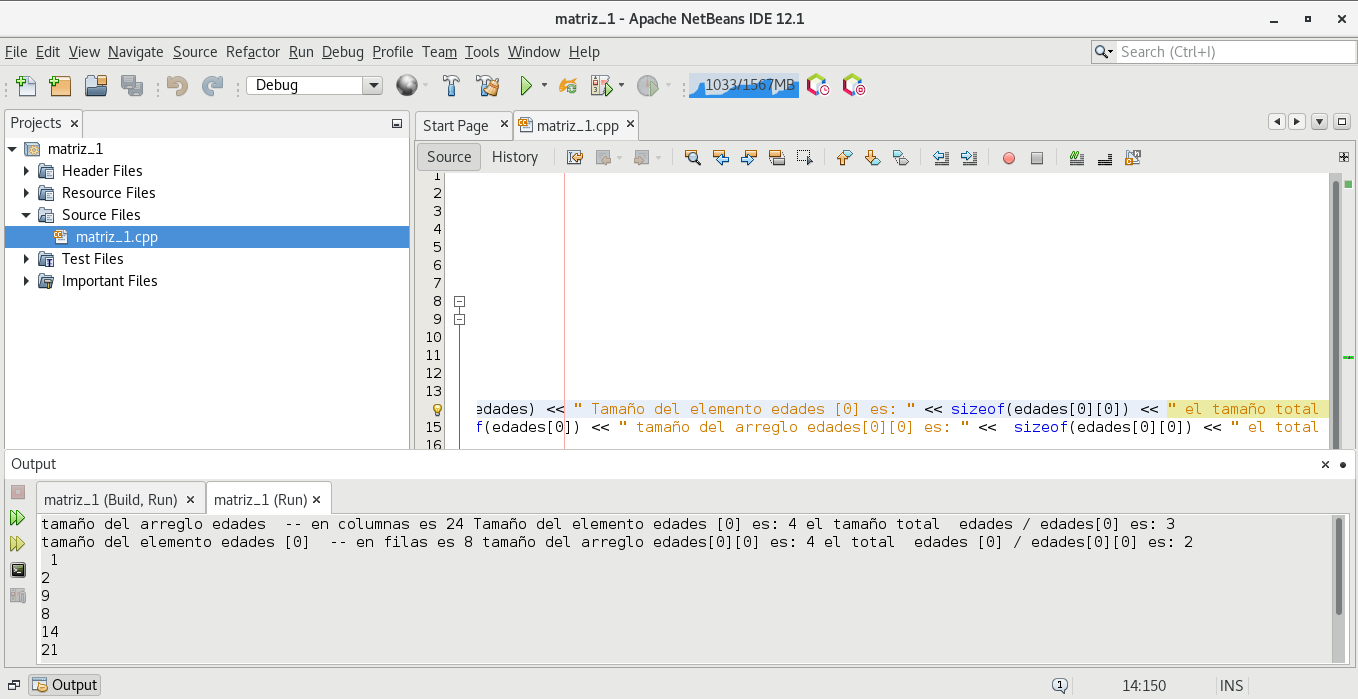Collapse the code fold on line 8
This screenshot has height=699, width=1358.
click(460, 301)
